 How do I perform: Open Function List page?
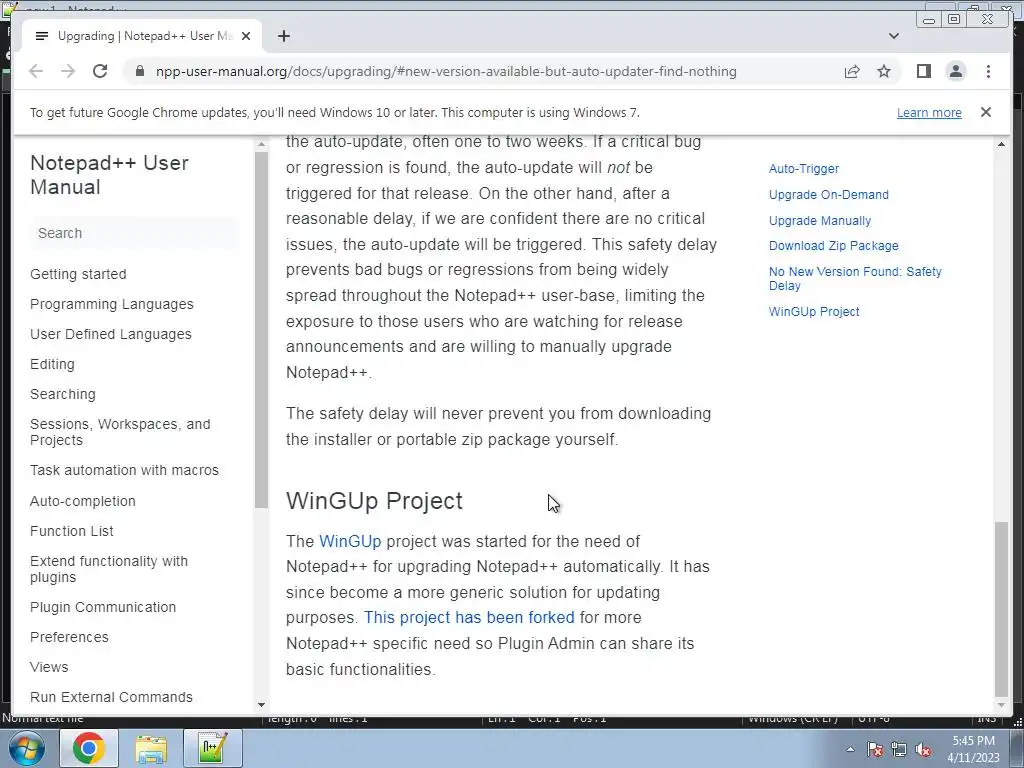(x=72, y=531)
